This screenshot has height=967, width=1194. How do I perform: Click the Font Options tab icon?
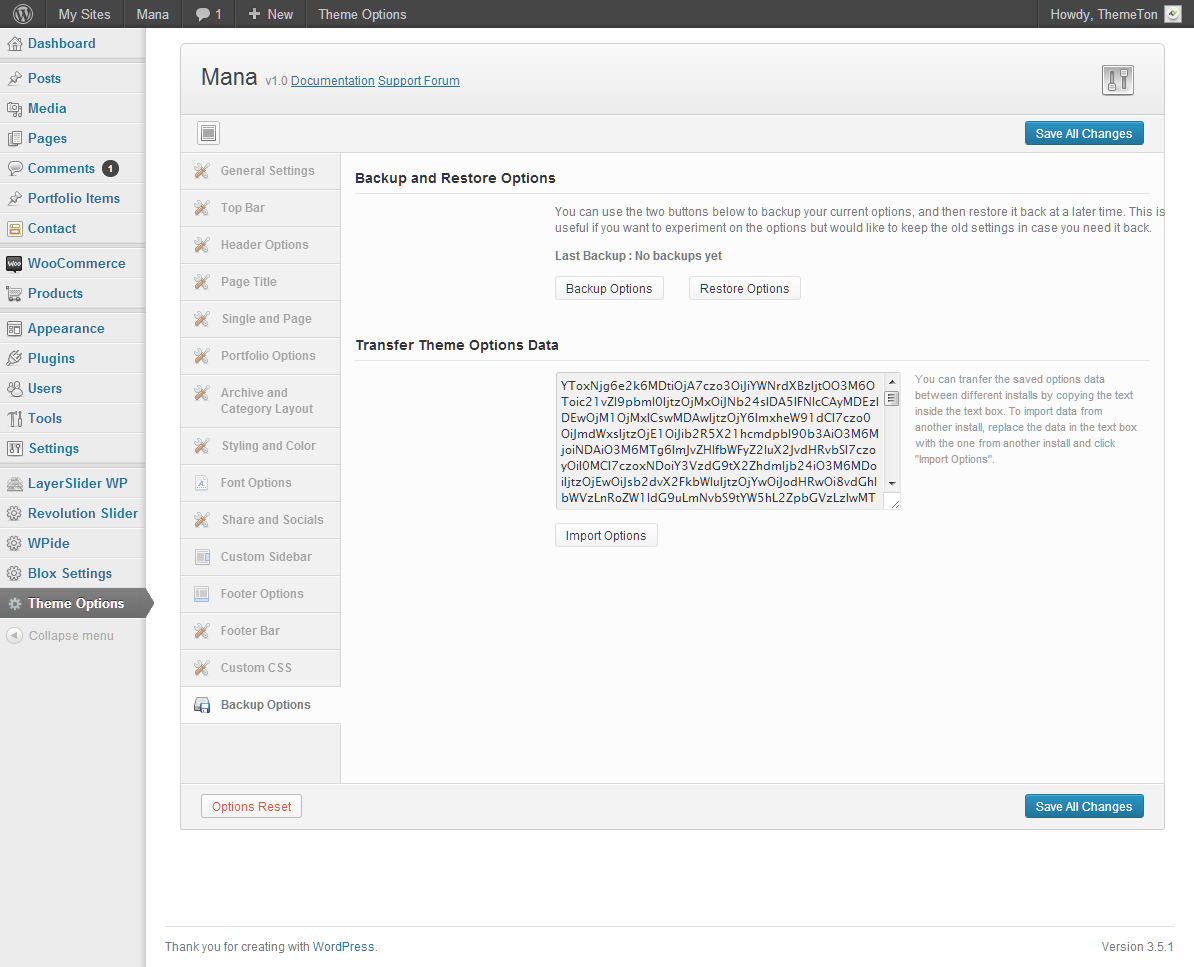click(201, 483)
